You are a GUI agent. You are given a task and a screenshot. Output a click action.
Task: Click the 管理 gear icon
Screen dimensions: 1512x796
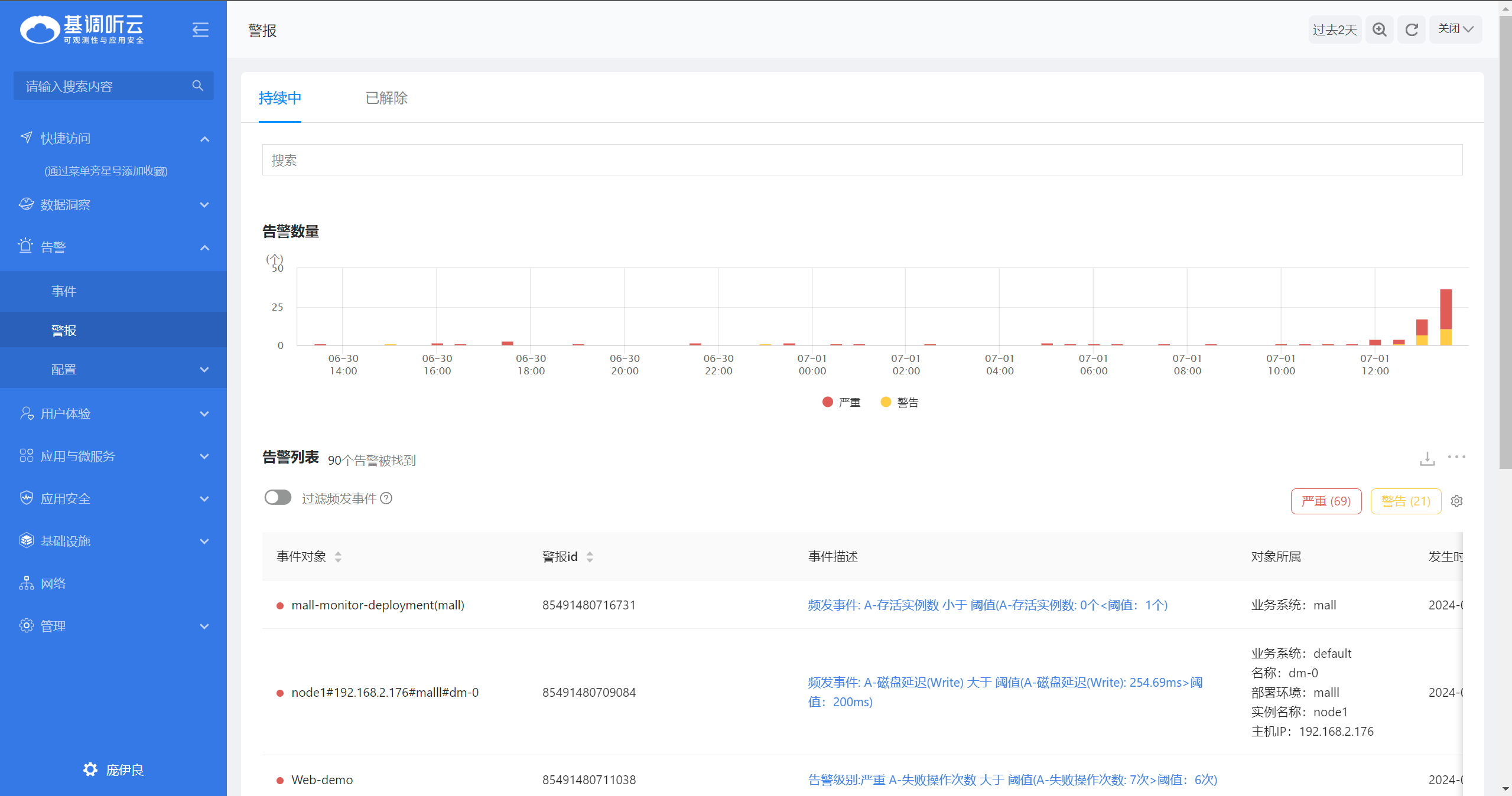(26, 626)
